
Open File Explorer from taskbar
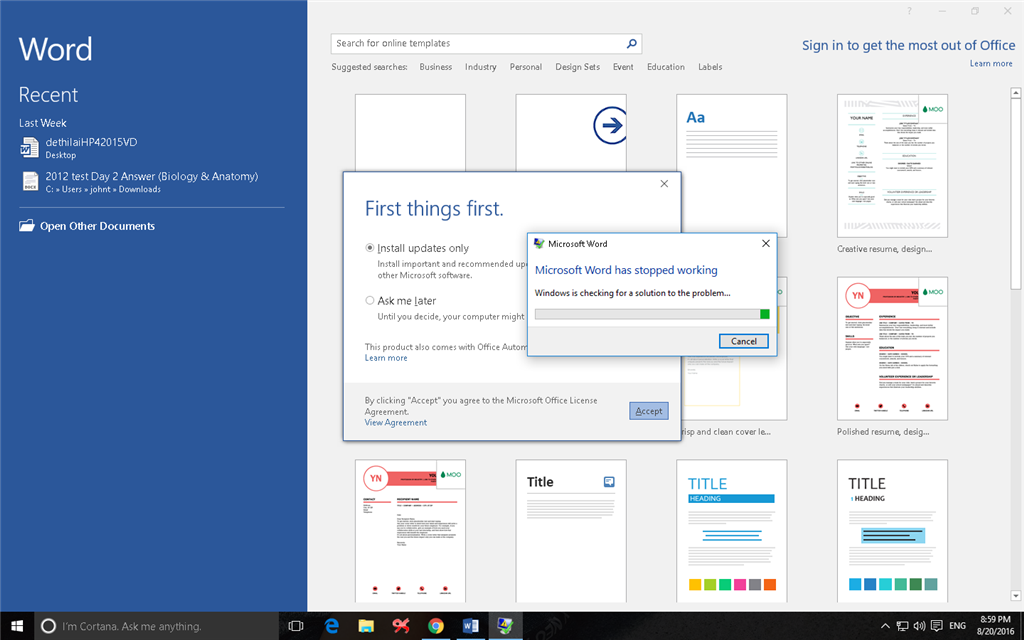tap(366, 626)
